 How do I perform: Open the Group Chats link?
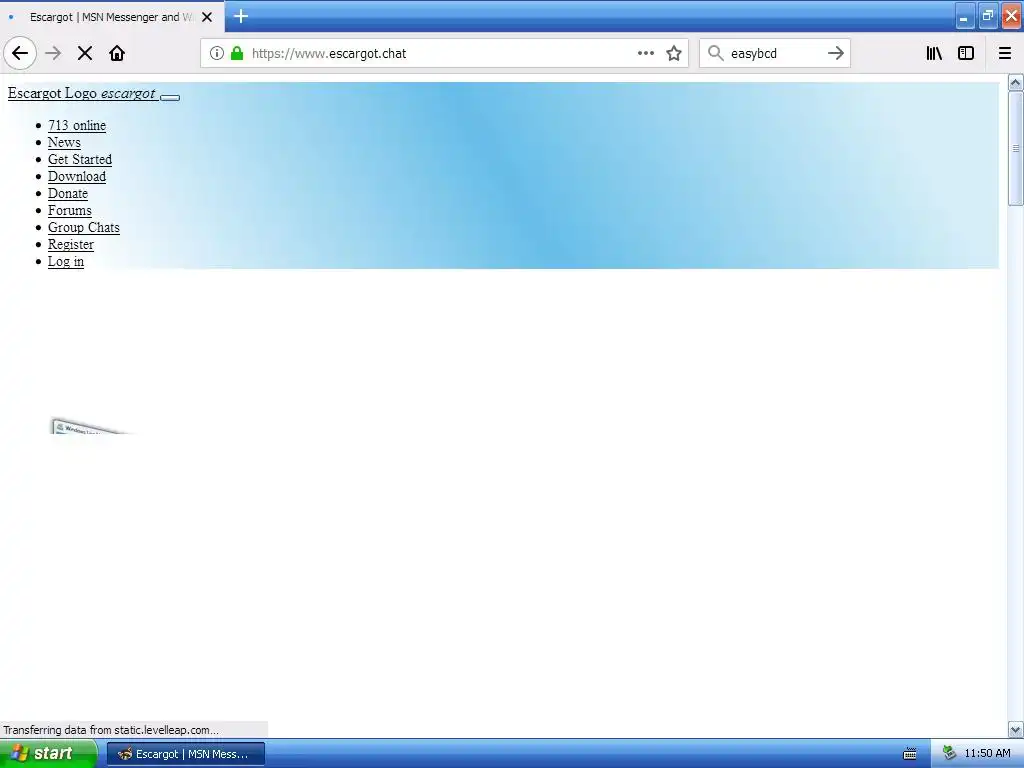tap(84, 227)
